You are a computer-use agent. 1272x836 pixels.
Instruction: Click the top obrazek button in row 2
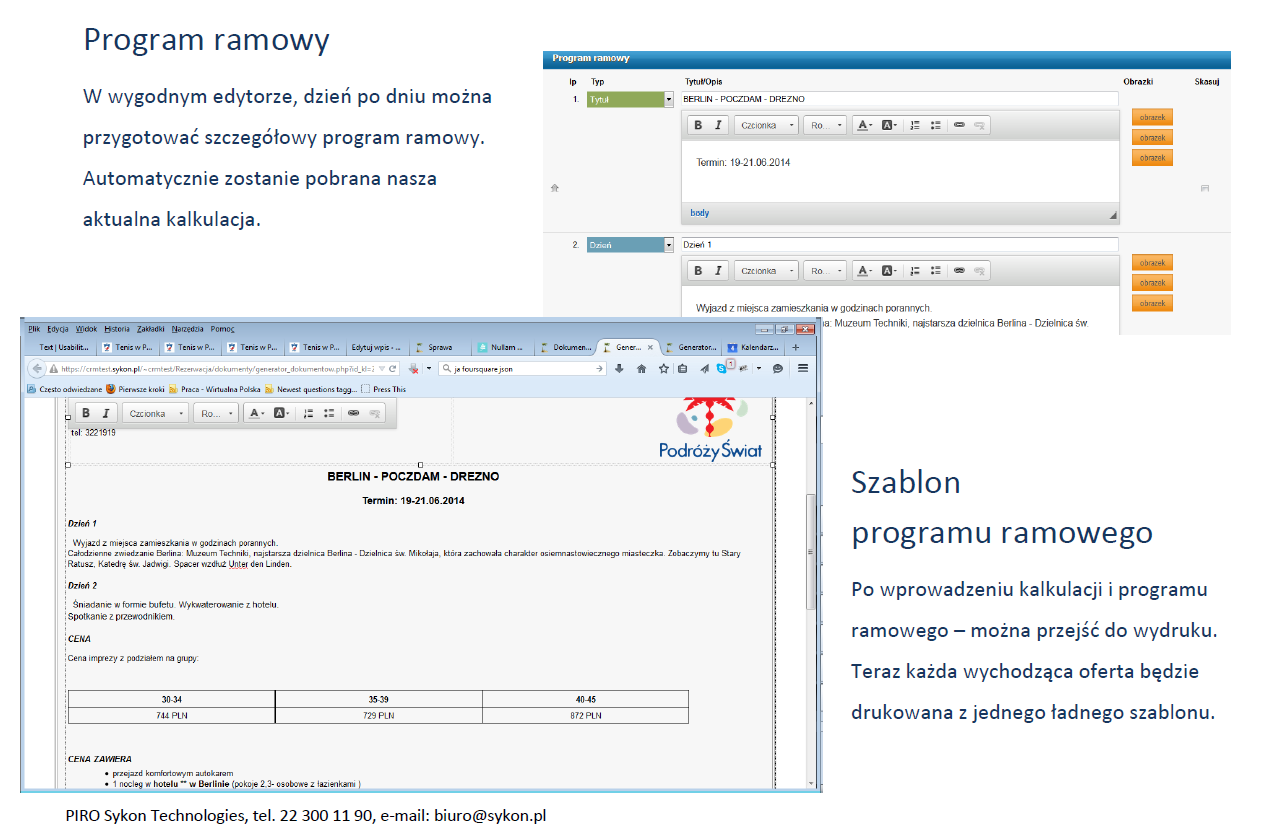pos(1152,262)
